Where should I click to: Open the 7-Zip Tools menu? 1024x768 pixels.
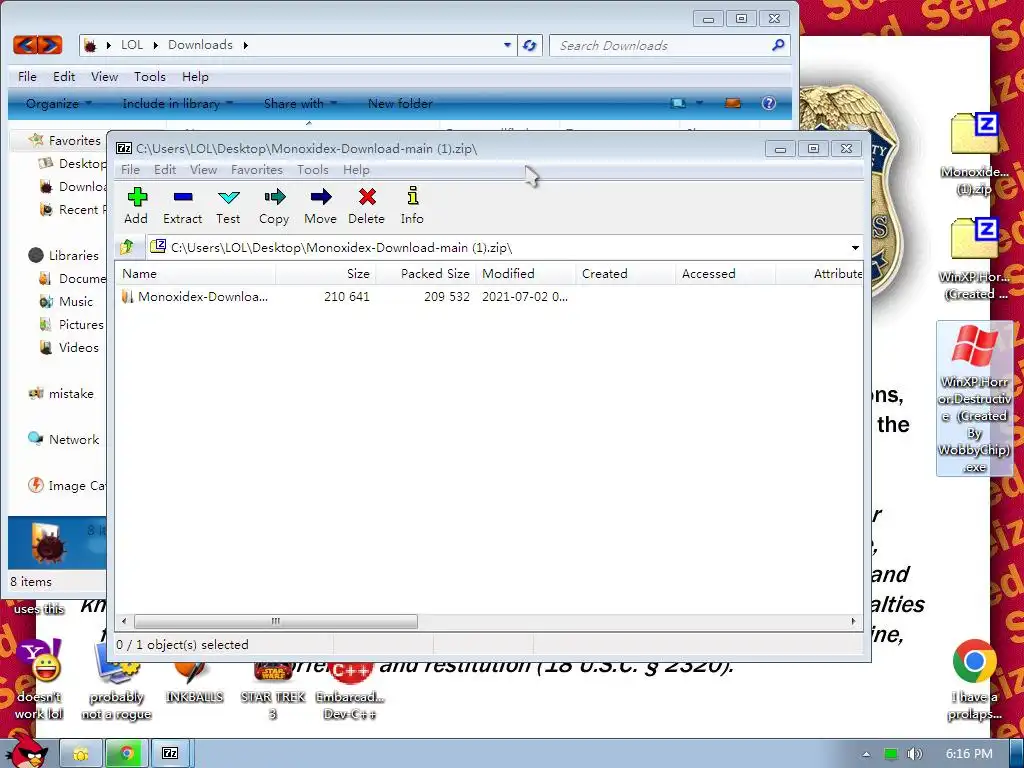pyautogui.click(x=313, y=170)
